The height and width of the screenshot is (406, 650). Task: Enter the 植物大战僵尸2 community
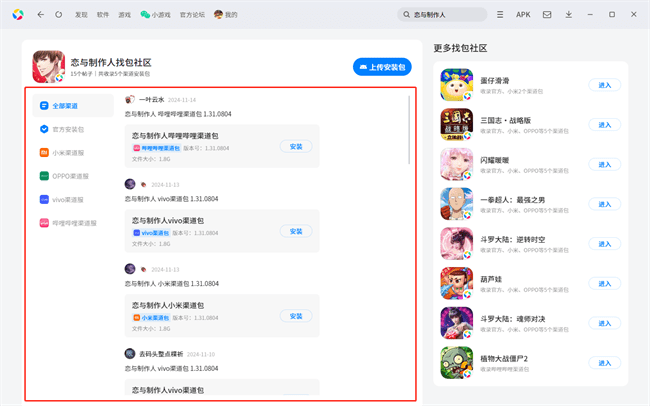605,363
